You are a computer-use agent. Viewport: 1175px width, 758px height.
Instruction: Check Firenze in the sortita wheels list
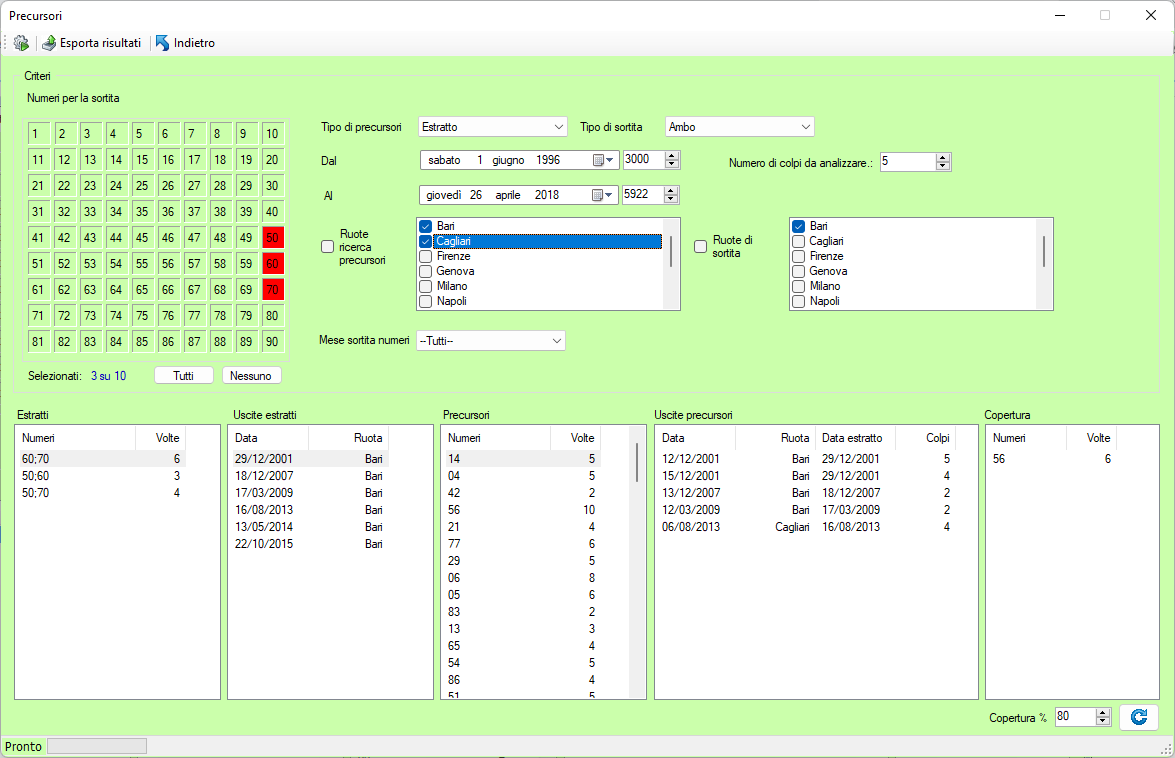[x=799, y=256]
